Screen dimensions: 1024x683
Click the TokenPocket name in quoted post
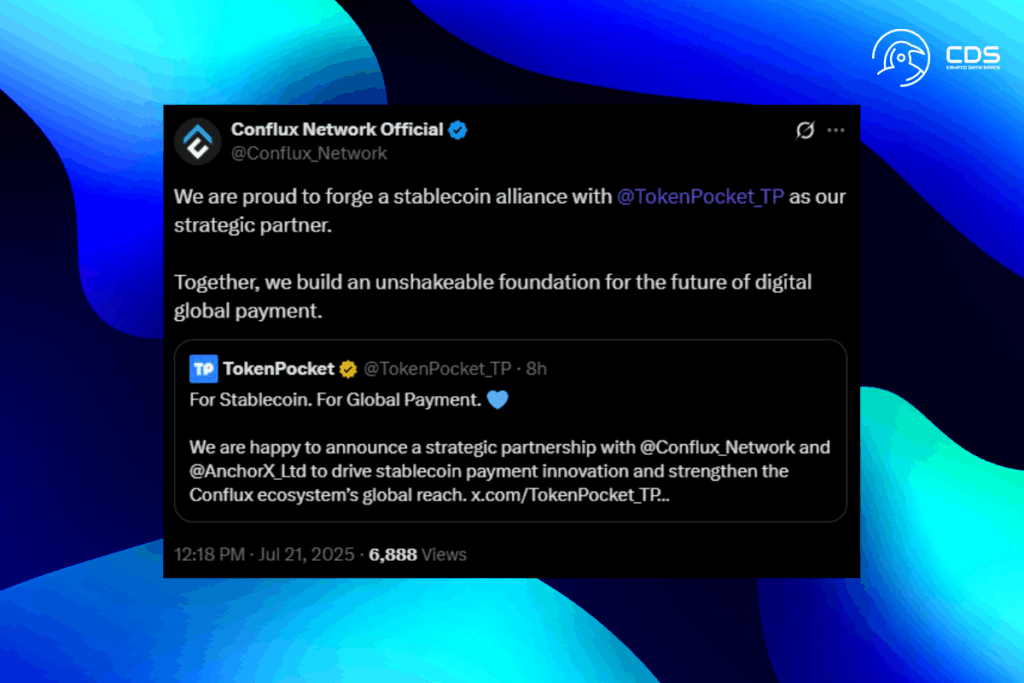[277, 369]
